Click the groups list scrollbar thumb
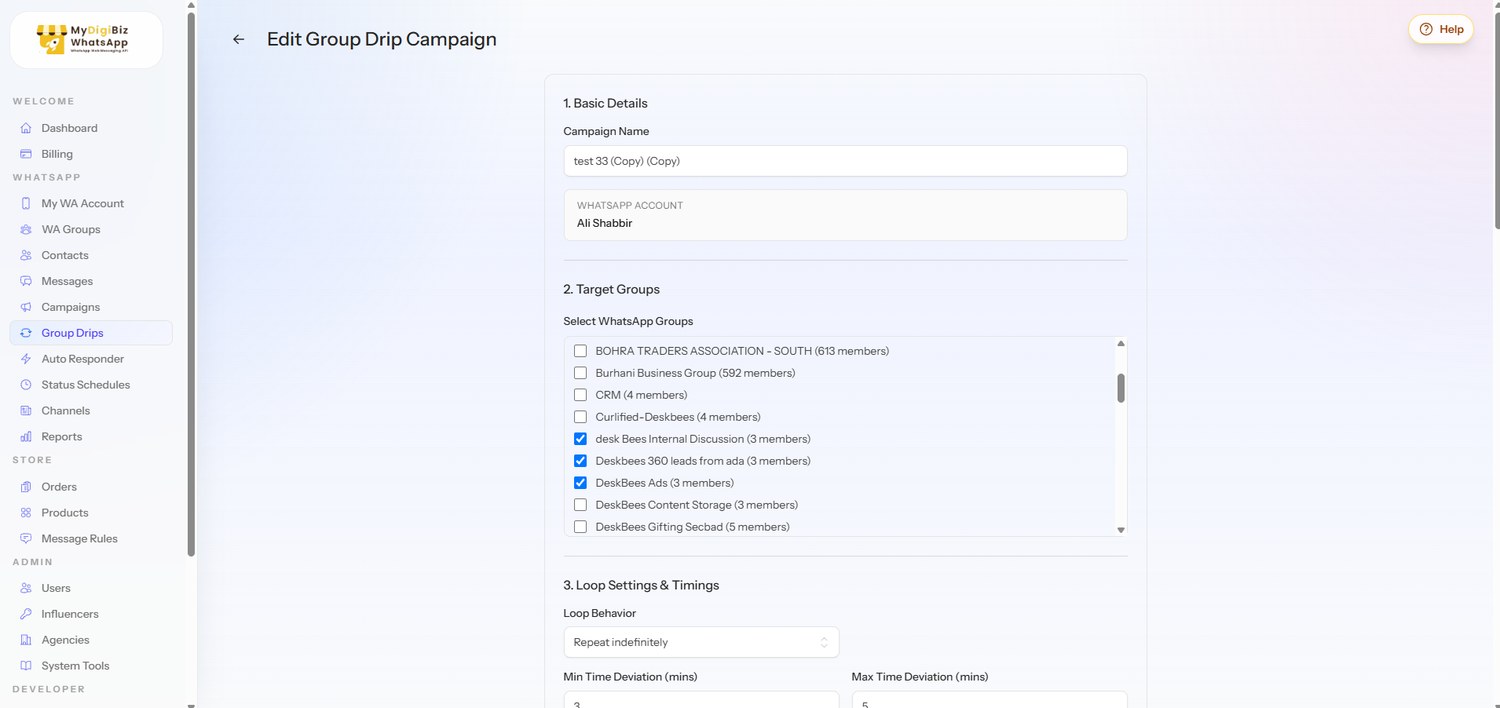This screenshot has height=708, width=1500. 1121,388
